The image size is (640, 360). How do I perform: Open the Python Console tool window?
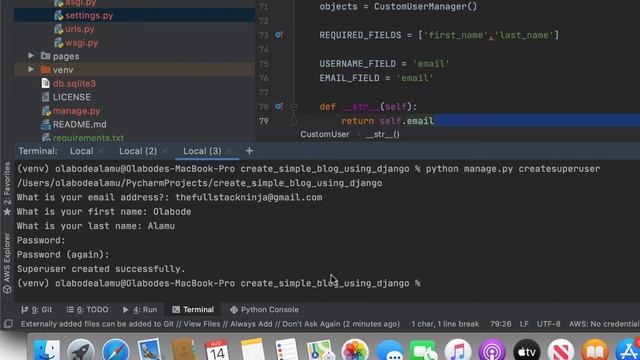(264, 309)
